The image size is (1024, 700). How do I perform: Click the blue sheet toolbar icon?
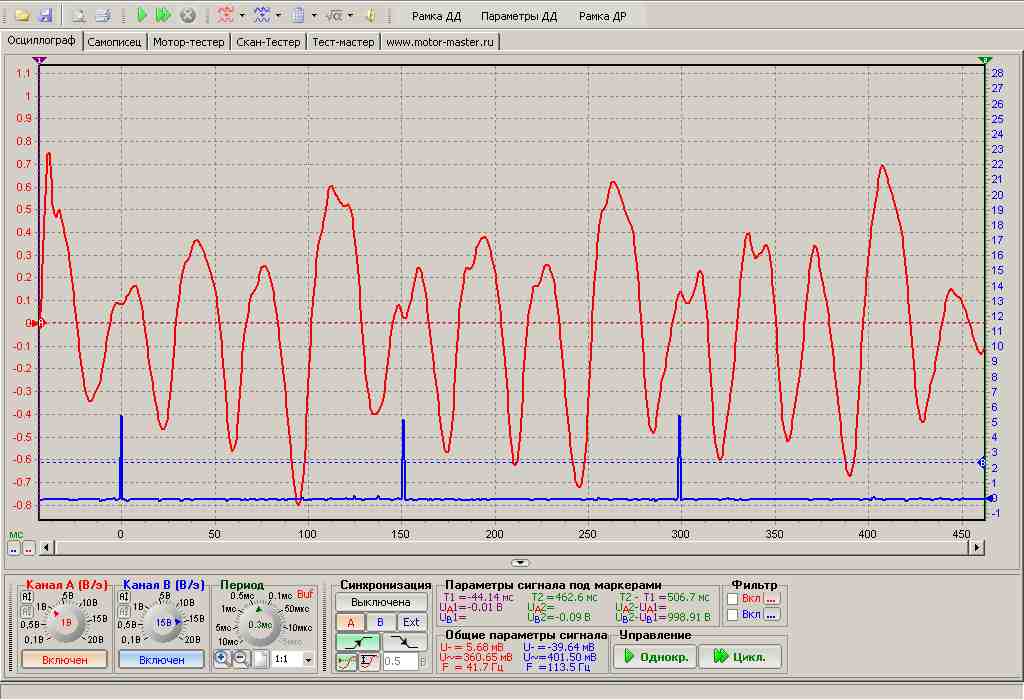298,15
